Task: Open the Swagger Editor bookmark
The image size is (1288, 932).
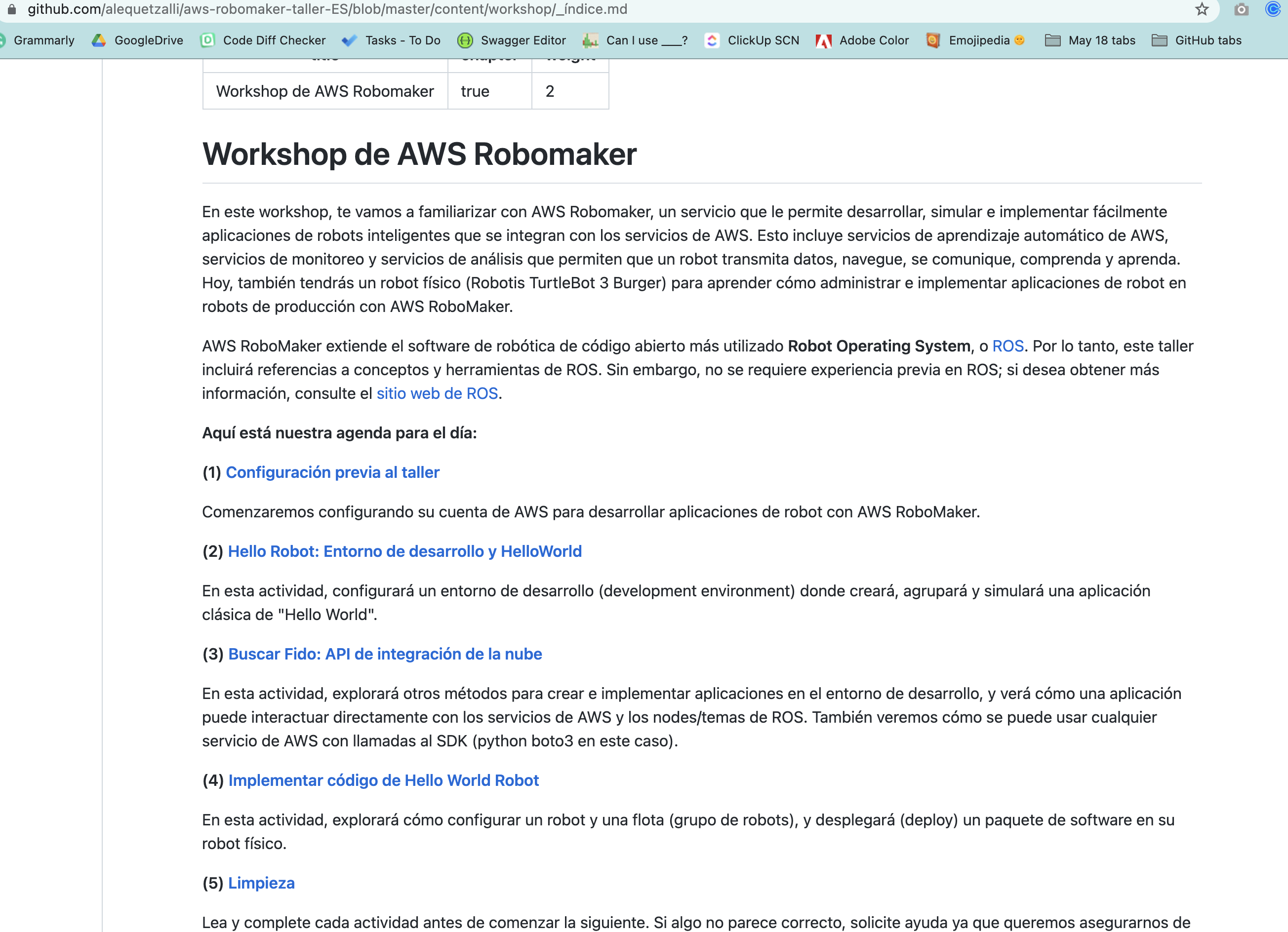Action: coord(512,40)
